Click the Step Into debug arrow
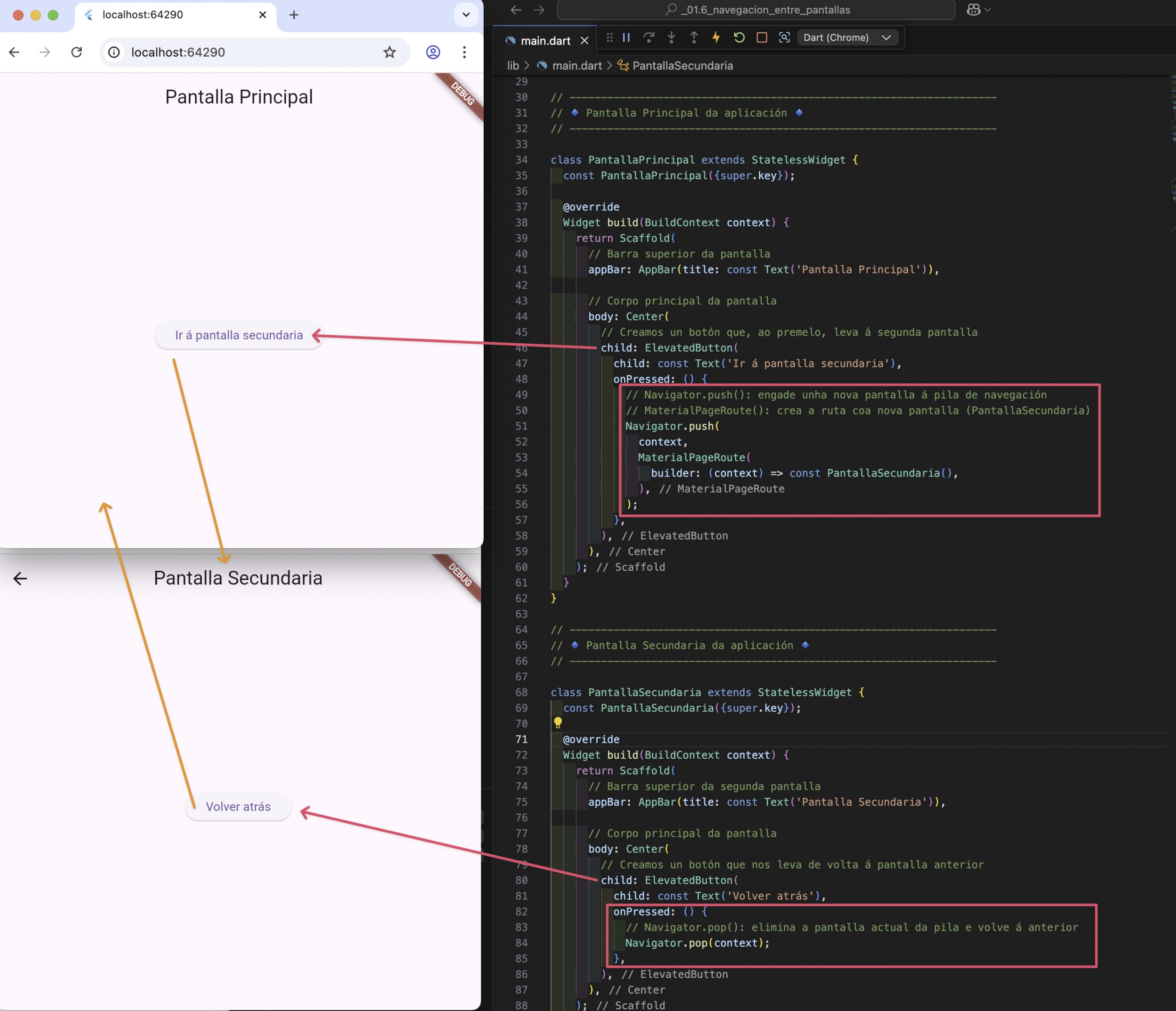Image resolution: width=1176 pixels, height=1011 pixels. (672, 38)
